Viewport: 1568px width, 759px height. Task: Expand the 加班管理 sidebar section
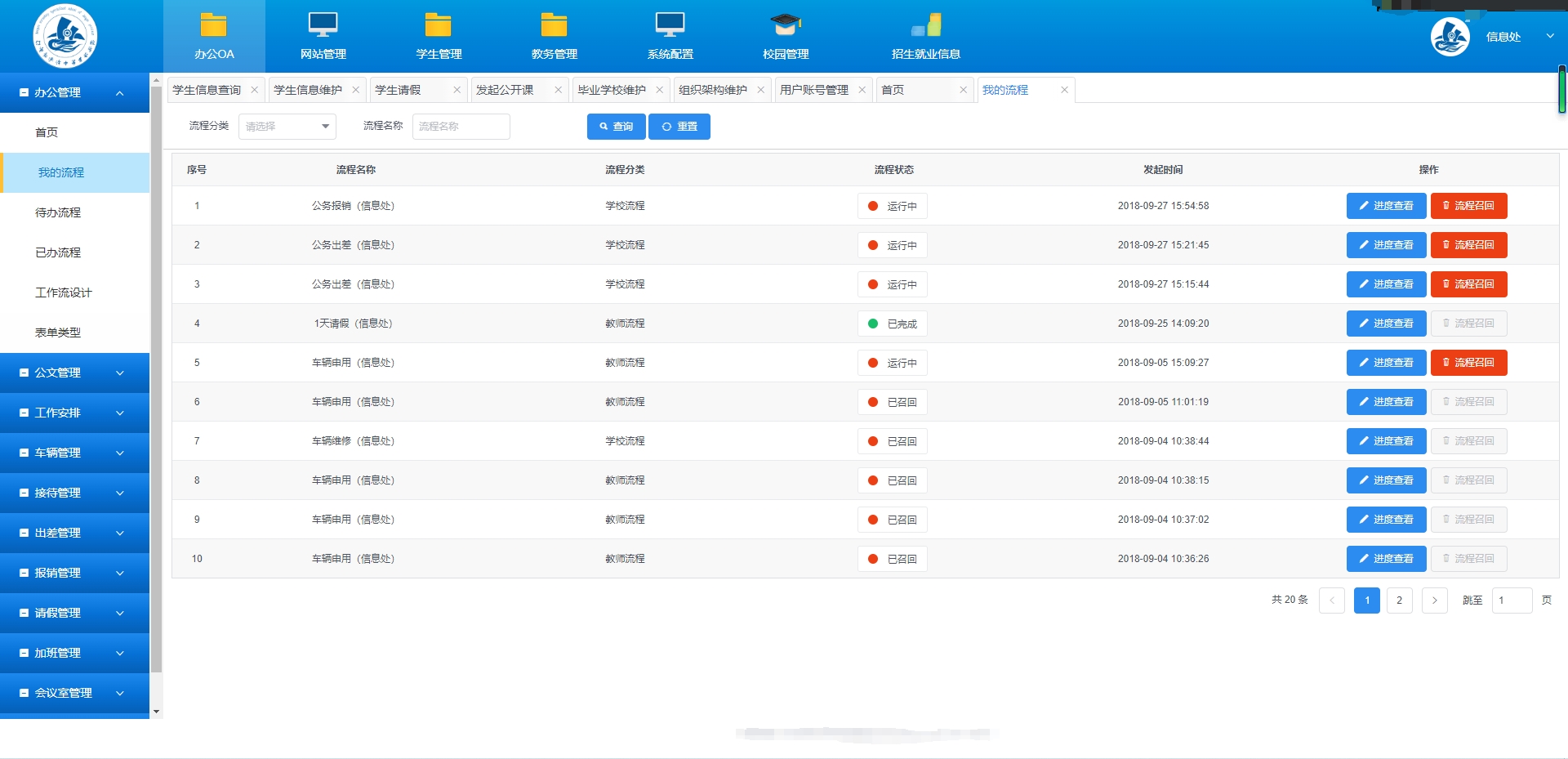74,653
